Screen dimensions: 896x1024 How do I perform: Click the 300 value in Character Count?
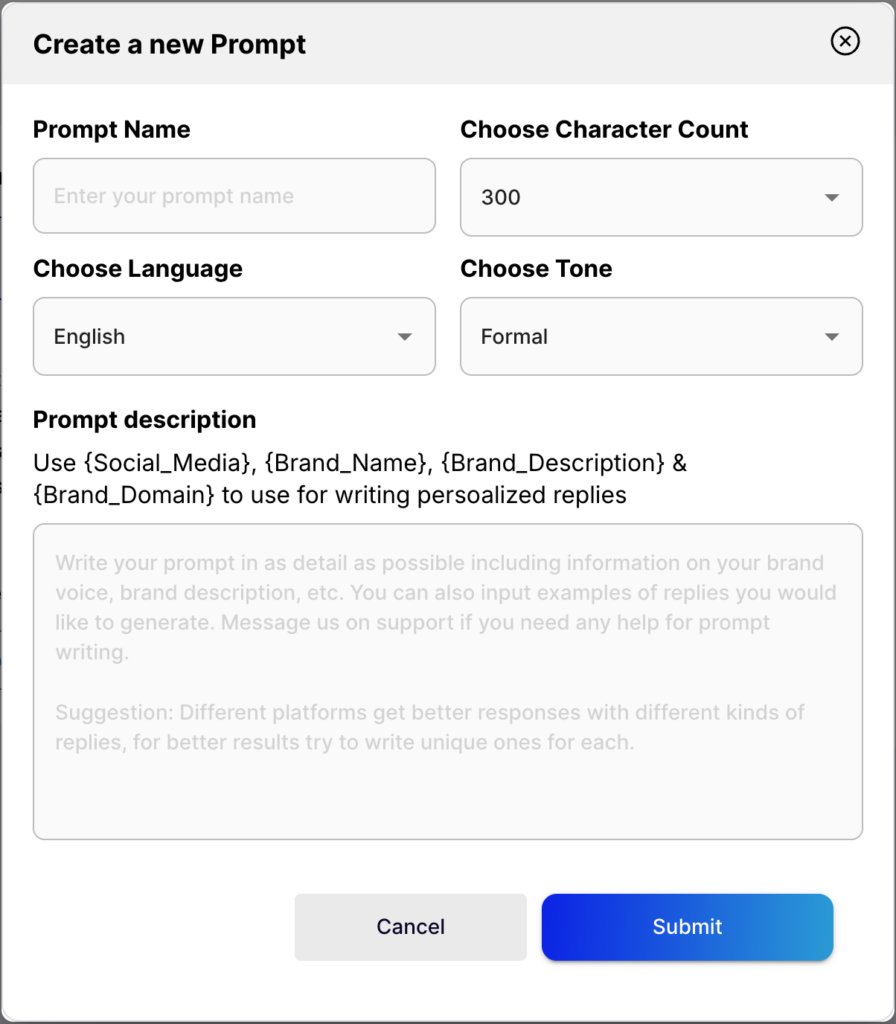point(501,197)
